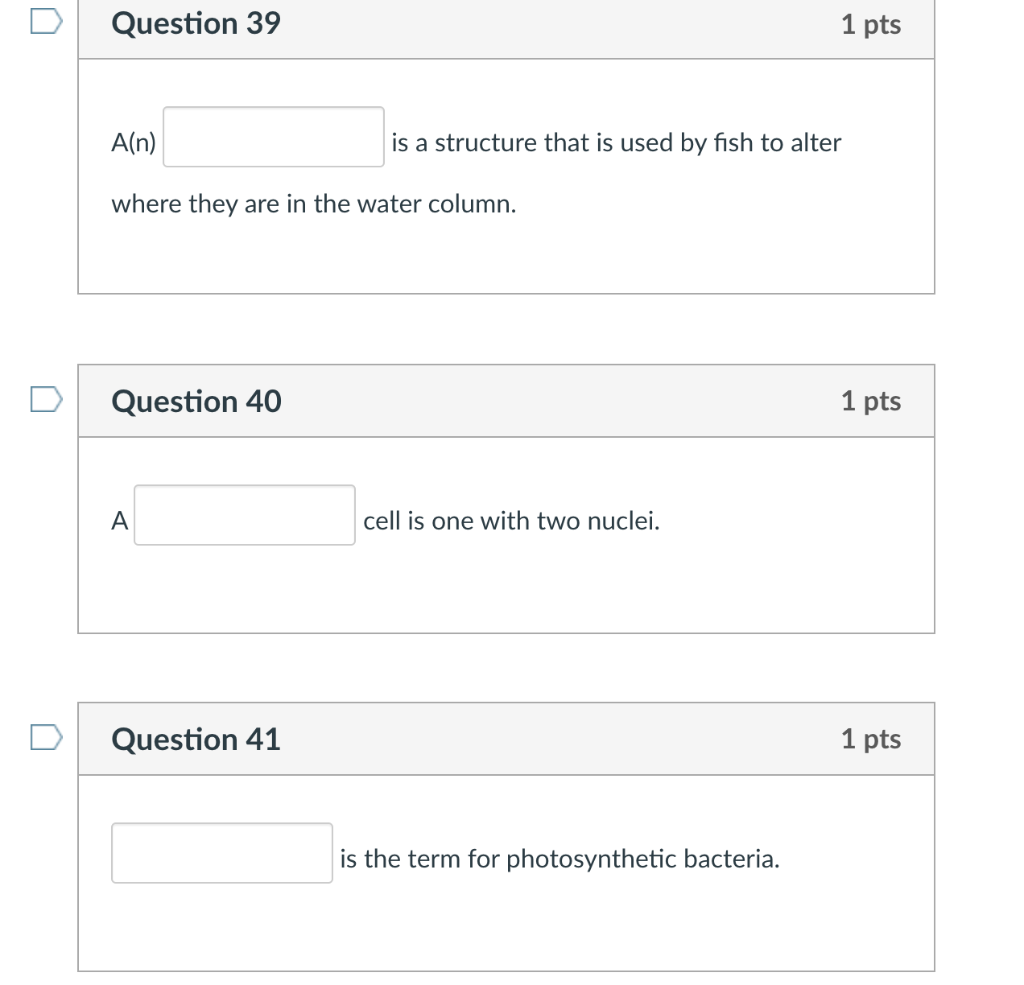Click the "1 pts" label of Question 41

(870, 740)
